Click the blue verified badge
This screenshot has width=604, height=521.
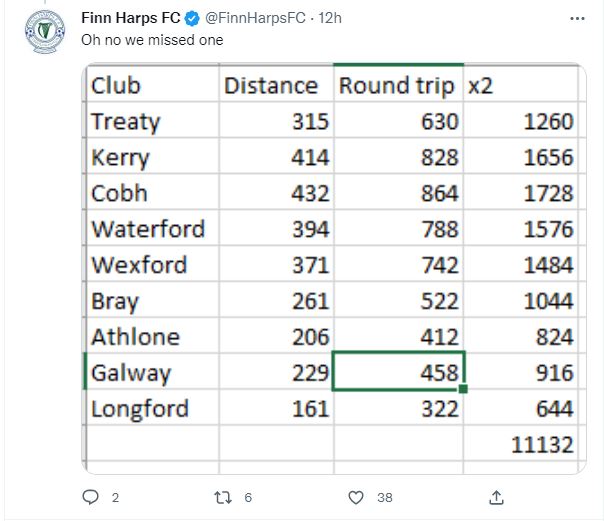192,18
